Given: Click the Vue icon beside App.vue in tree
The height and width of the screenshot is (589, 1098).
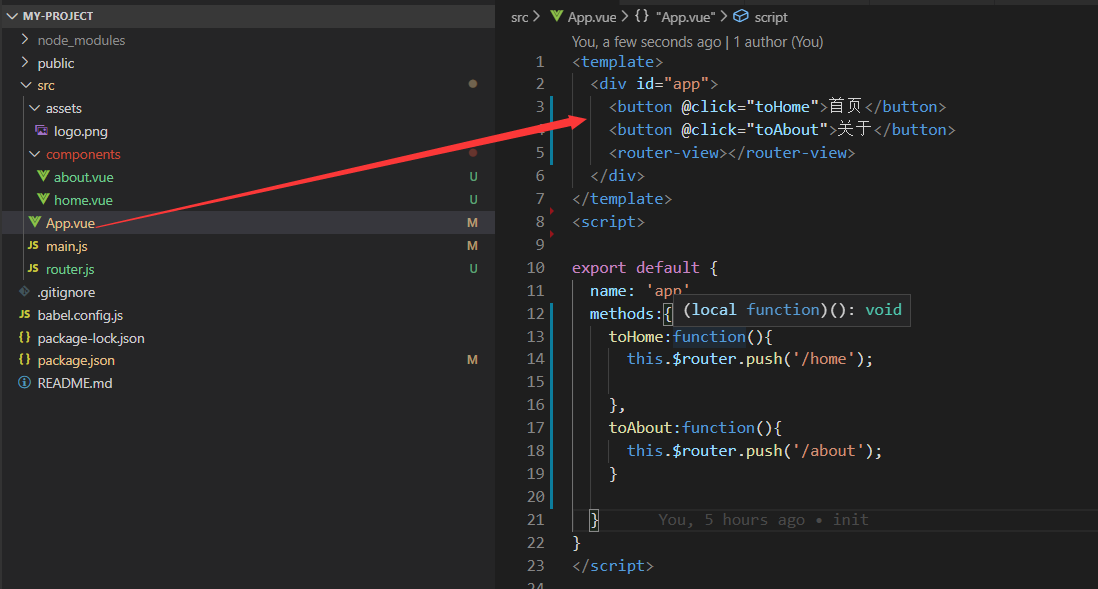Looking at the screenshot, I should coord(35,222).
